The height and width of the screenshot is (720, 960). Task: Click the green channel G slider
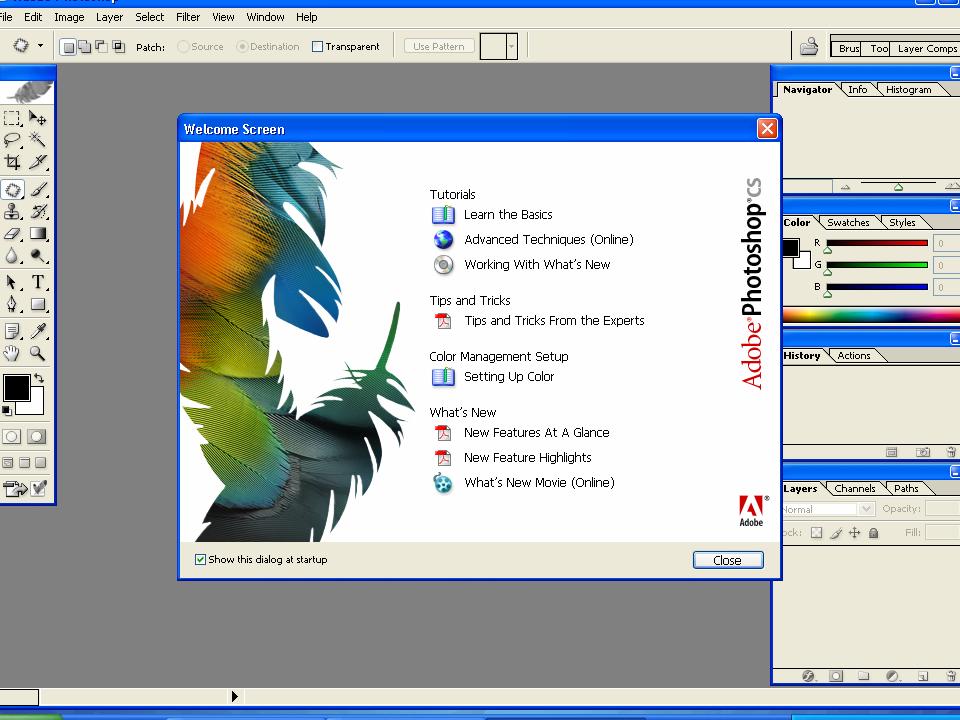point(876,265)
